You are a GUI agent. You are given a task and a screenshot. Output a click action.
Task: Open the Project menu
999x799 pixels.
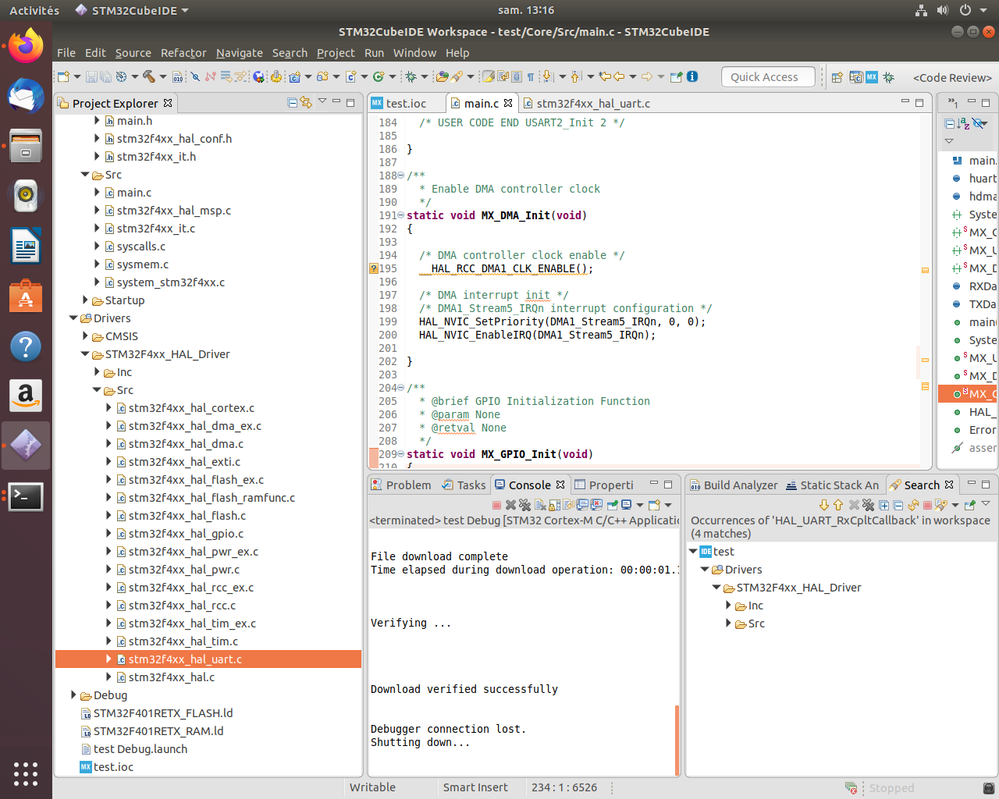pos(335,53)
